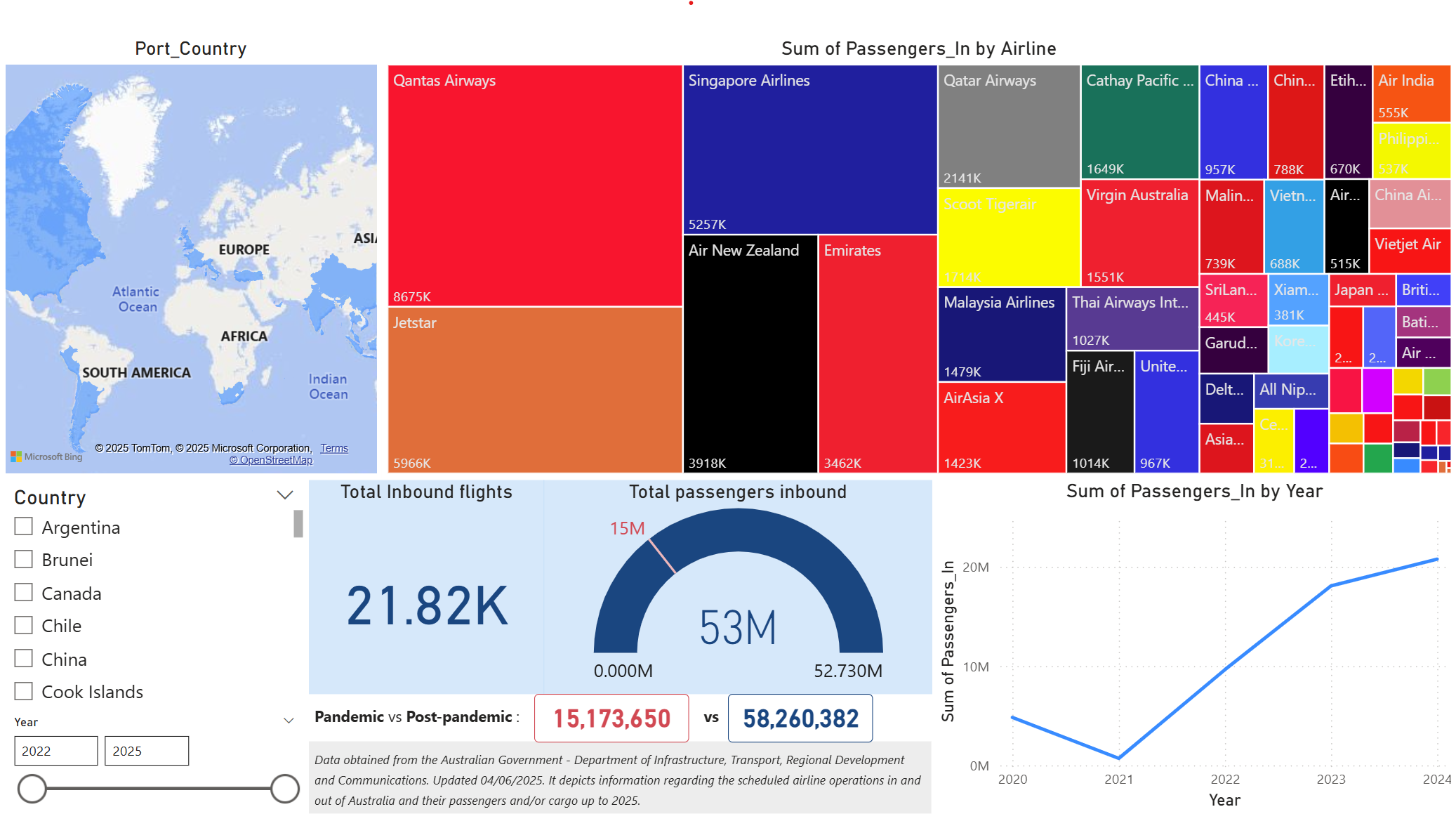Screen dimensions: 1456x814
Task: Open the OpenStreetMap attribution link
Action: click(x=271, y=460)
